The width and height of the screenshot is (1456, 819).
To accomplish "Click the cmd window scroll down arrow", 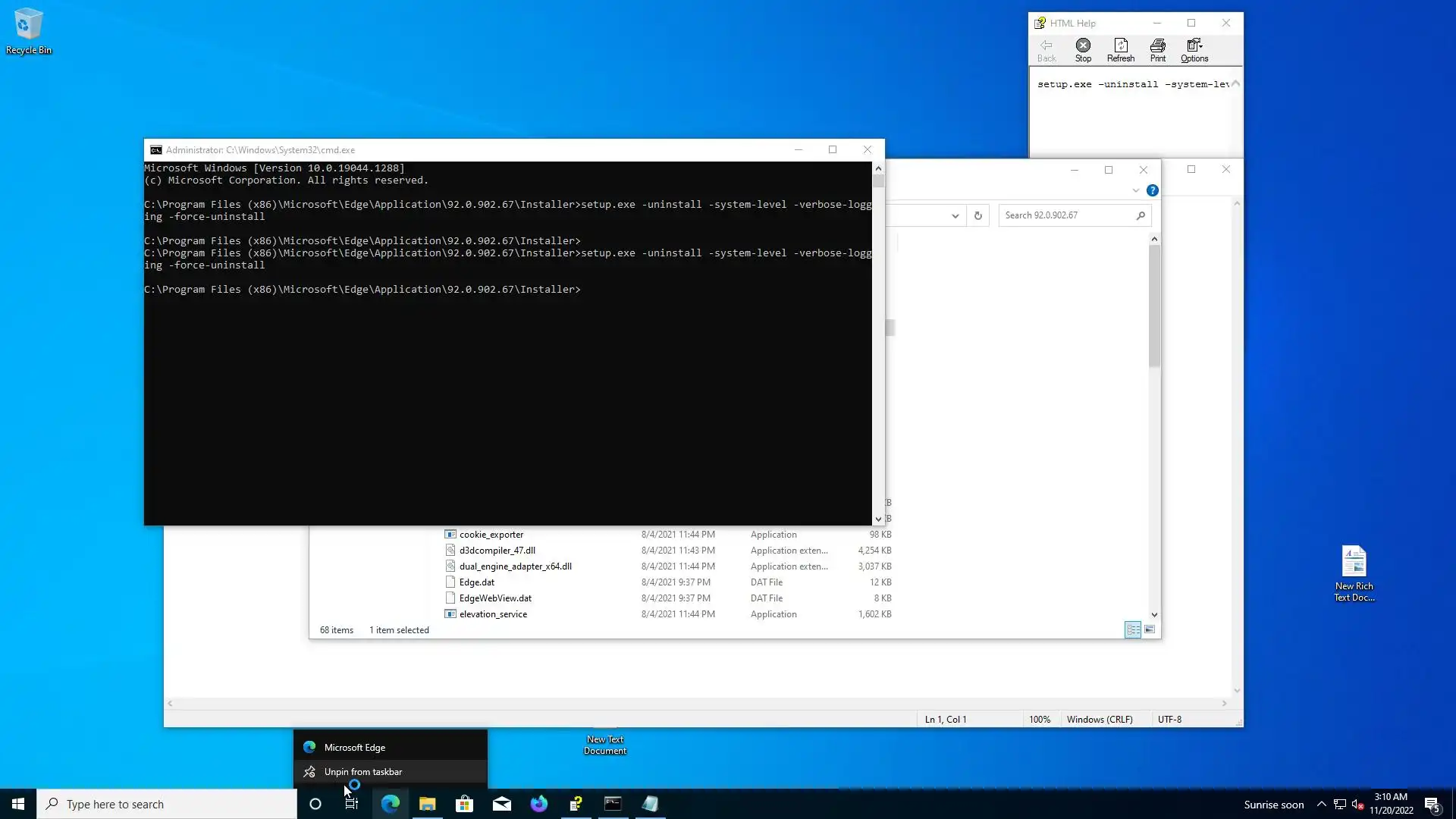I will click(x=878, y=519).
